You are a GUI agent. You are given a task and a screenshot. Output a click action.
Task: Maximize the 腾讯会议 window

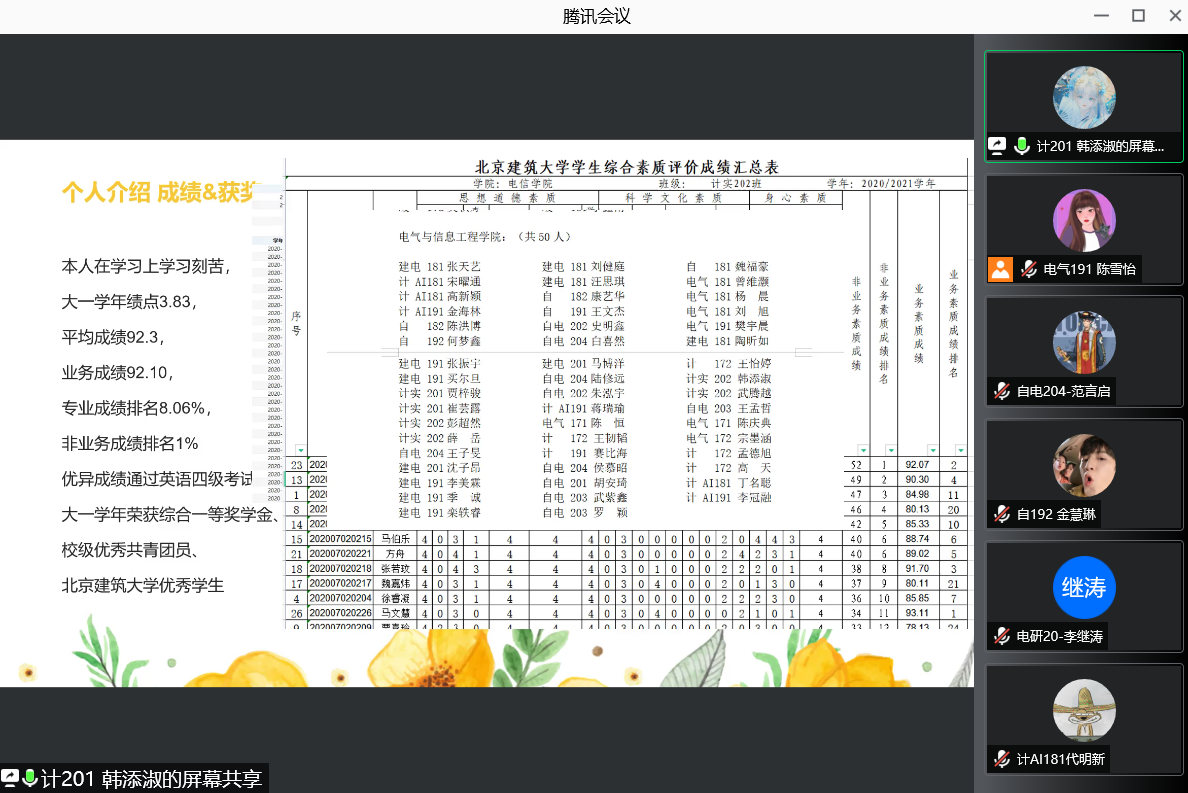pos(1138,16)
